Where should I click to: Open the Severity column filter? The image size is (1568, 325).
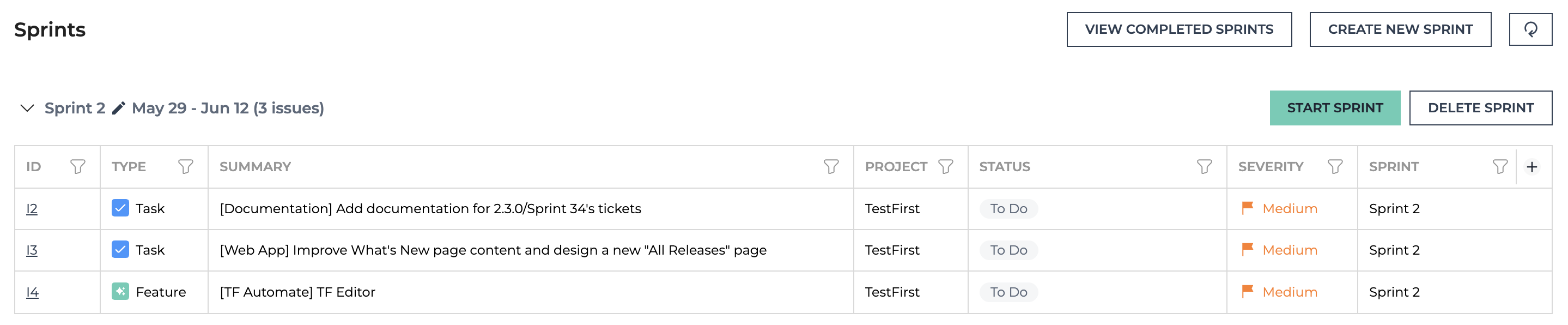point(1335,166)
